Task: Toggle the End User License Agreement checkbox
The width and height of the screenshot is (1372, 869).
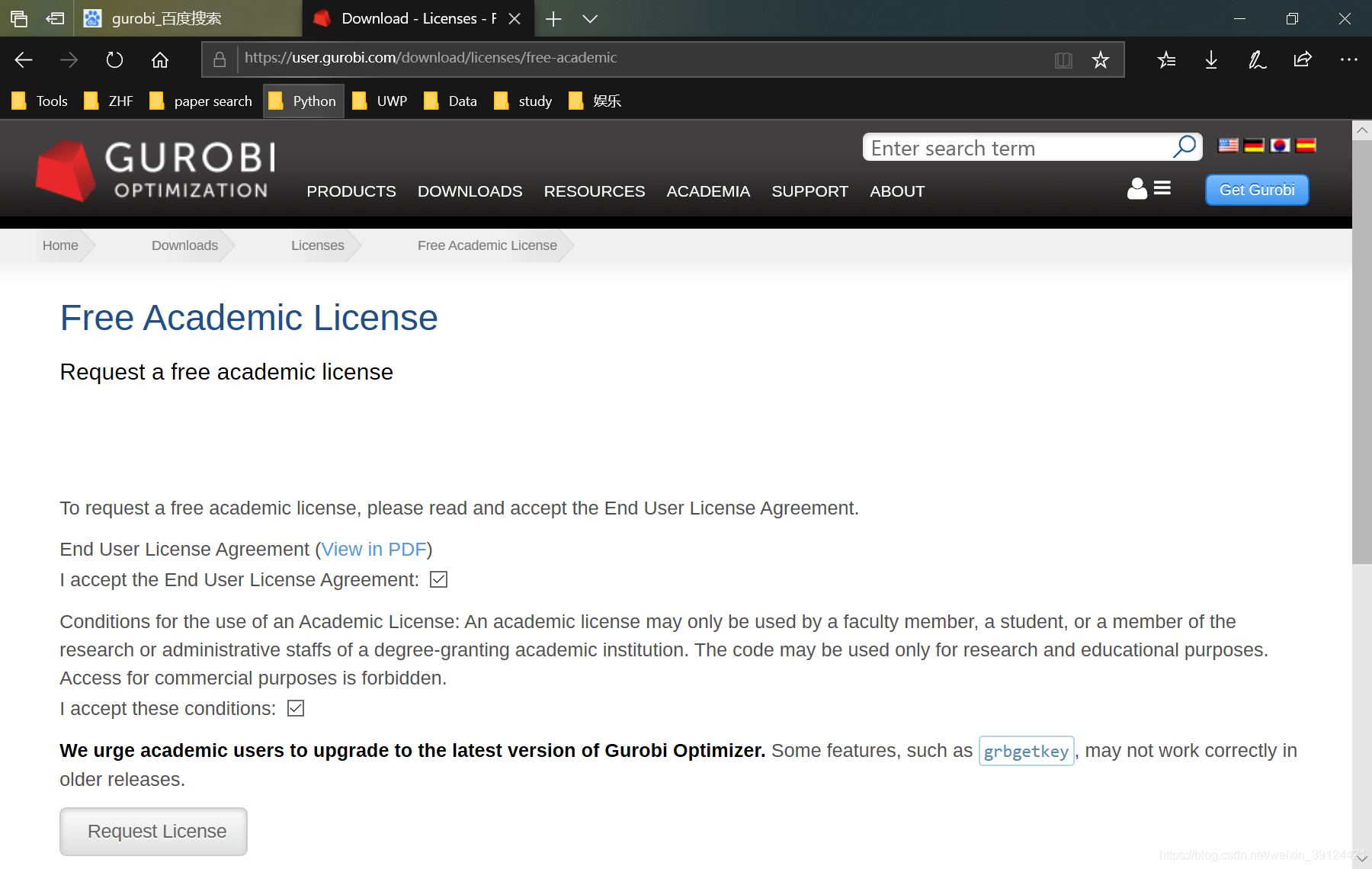Action: tap(438, 580)
